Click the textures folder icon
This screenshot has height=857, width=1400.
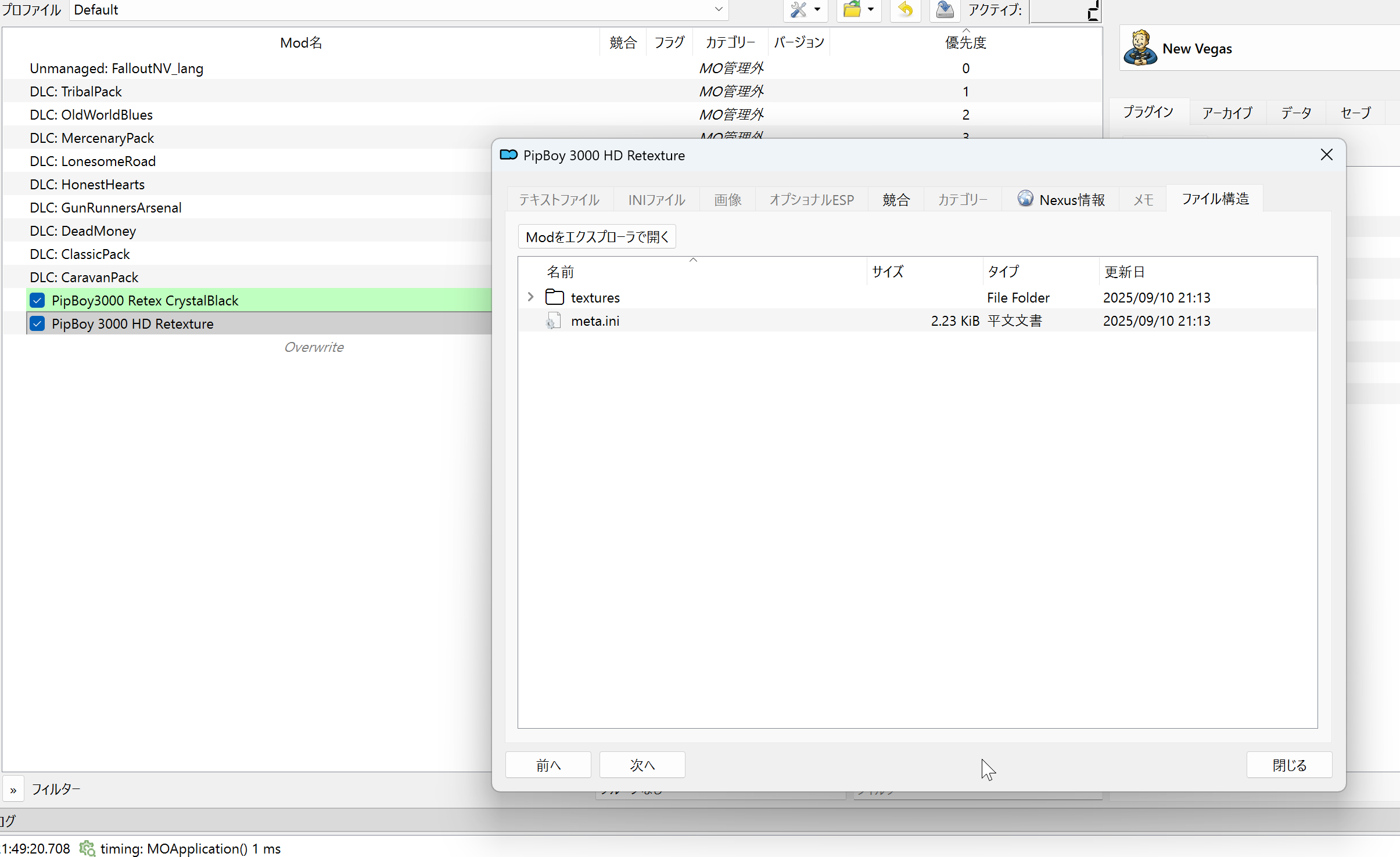click(x=555, y=297)
